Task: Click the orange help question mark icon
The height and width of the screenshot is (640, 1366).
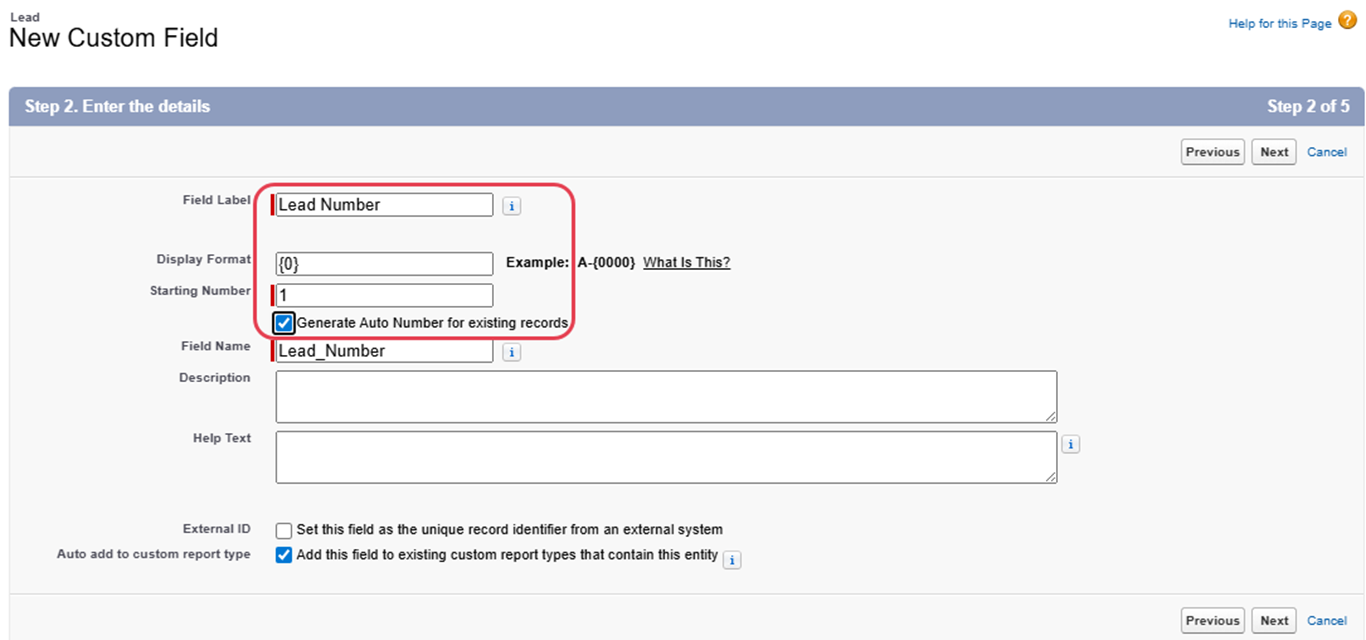Action: point(1347,21)
